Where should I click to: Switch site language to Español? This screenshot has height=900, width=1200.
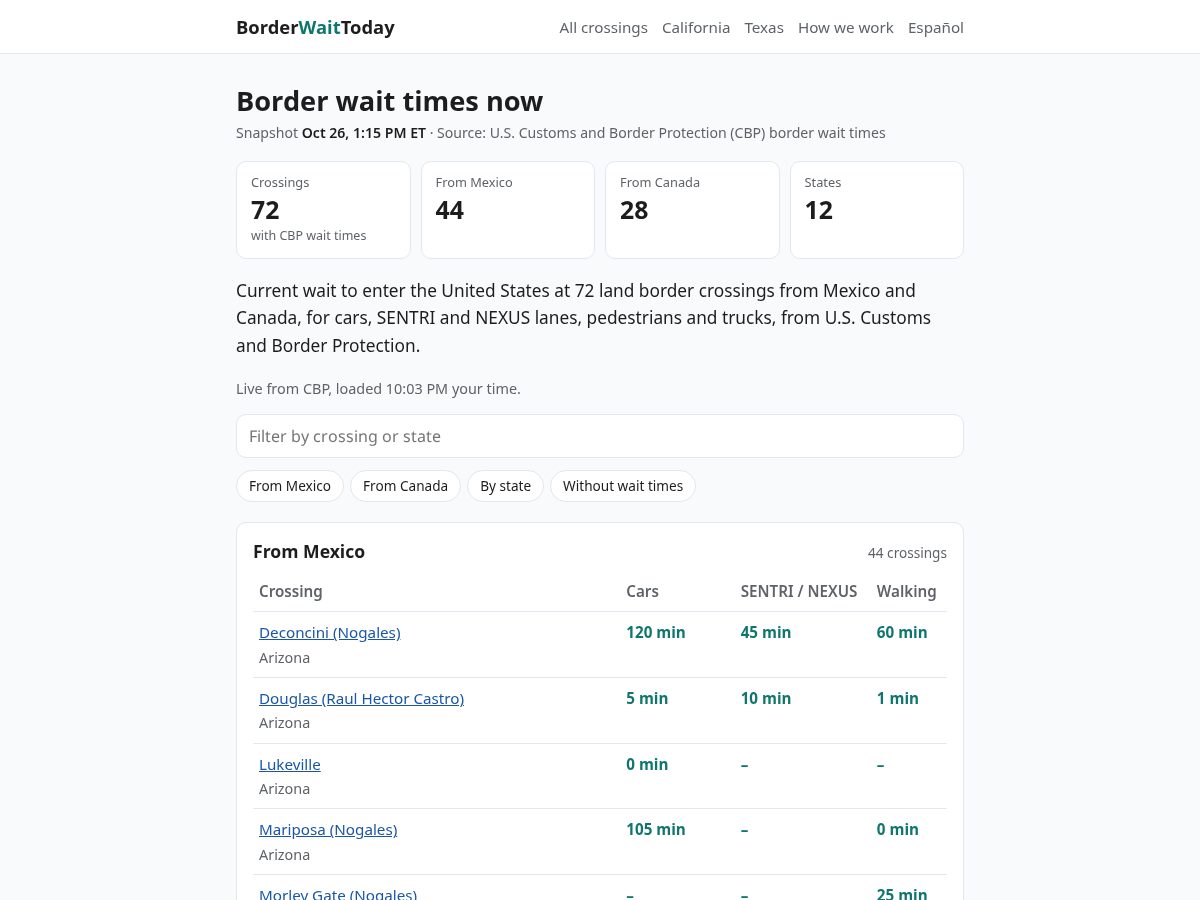(x=936, y=28)
